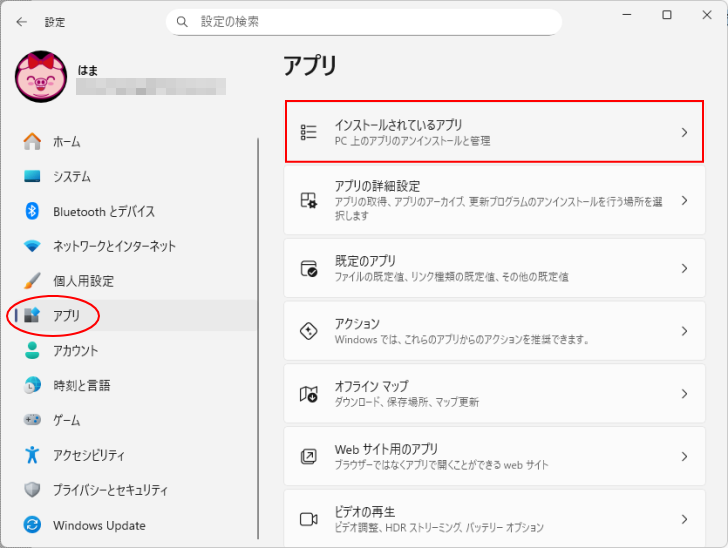Click the Web サイト用のアプリ icon

pyautogui.click(x=309, y=457)
